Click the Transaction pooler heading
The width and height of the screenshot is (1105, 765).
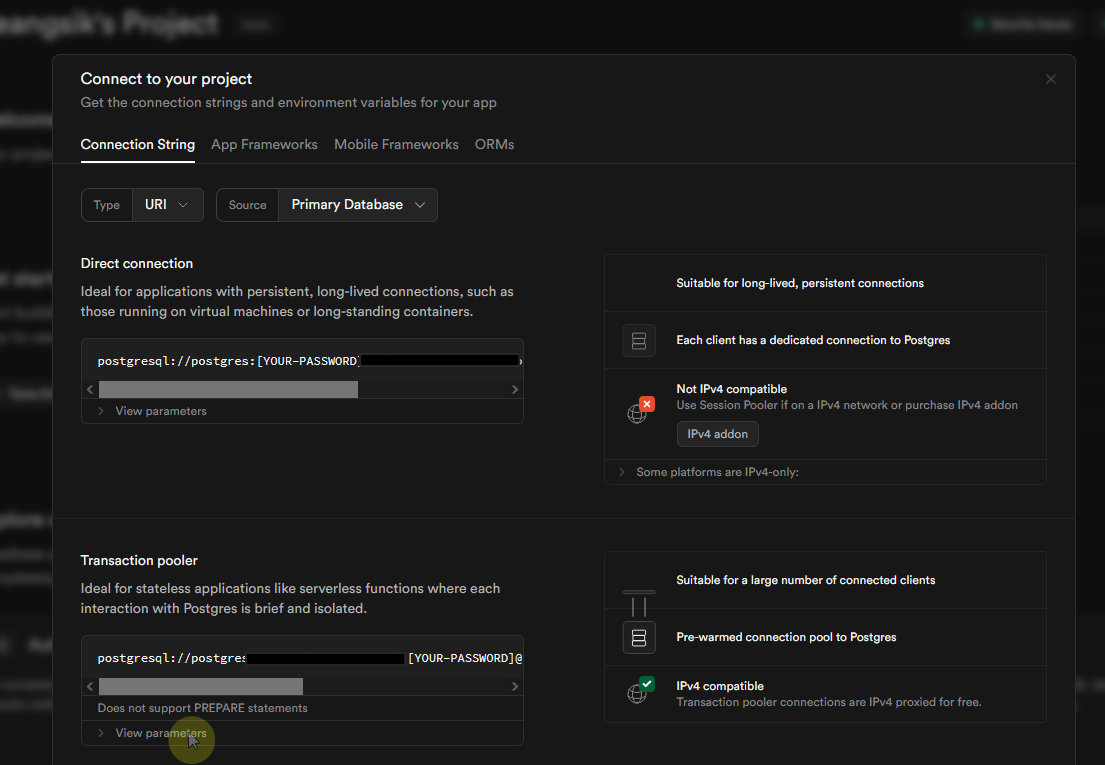pyautogui.click(x=139, y=561)
